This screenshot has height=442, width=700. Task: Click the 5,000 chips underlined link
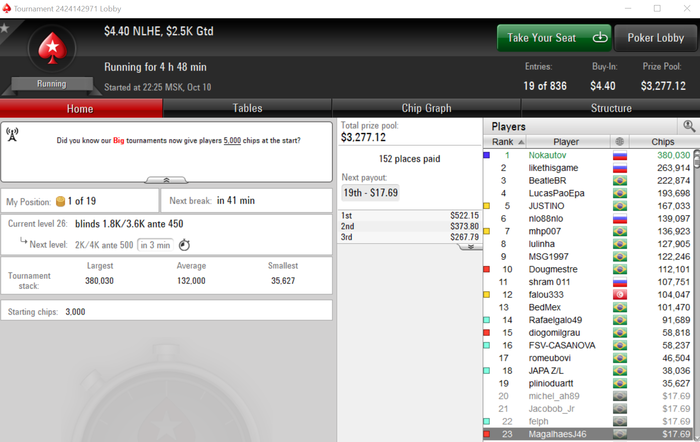click(232, 140)
